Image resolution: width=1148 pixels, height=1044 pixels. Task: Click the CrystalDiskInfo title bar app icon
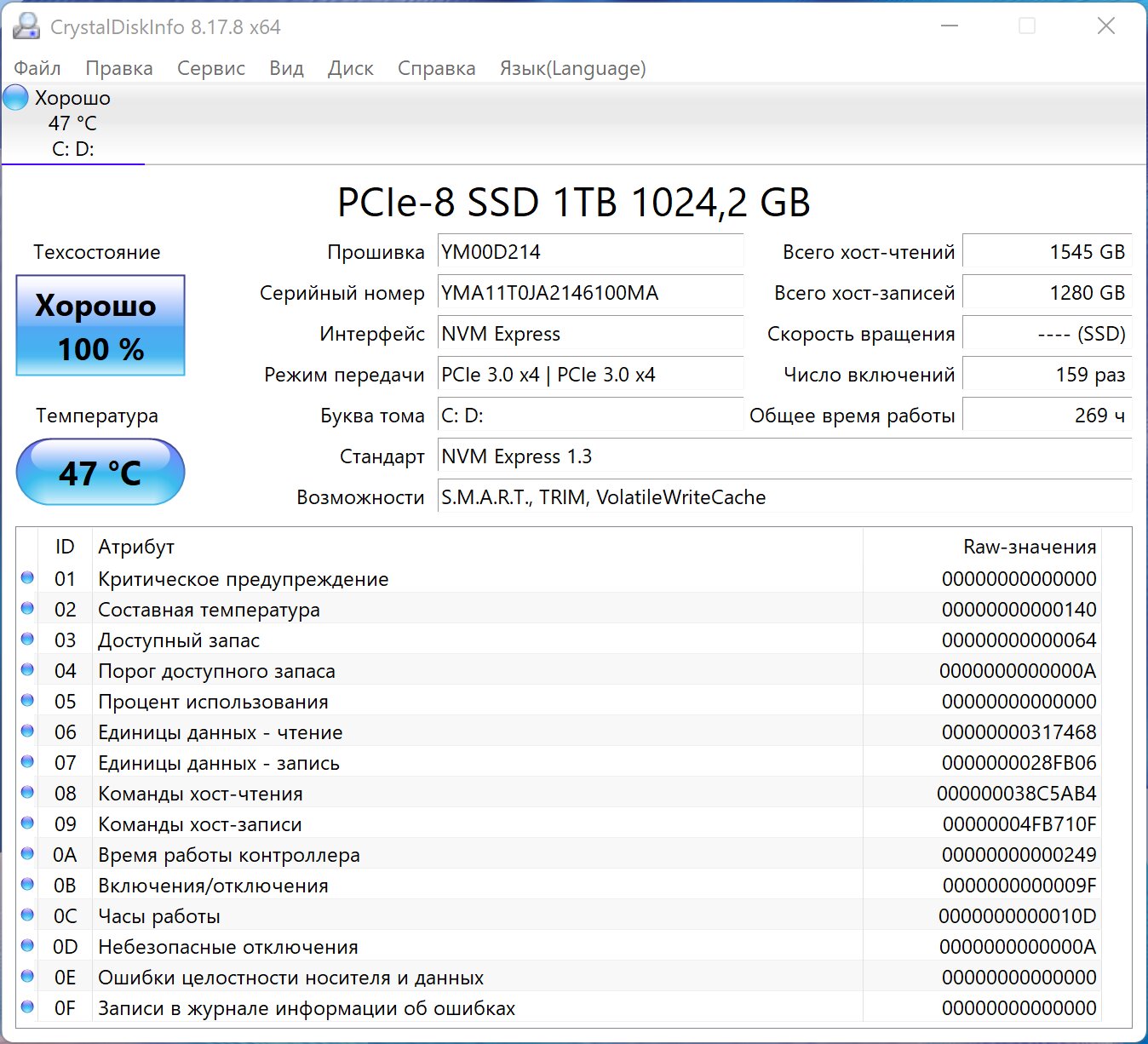click(26, 26)
